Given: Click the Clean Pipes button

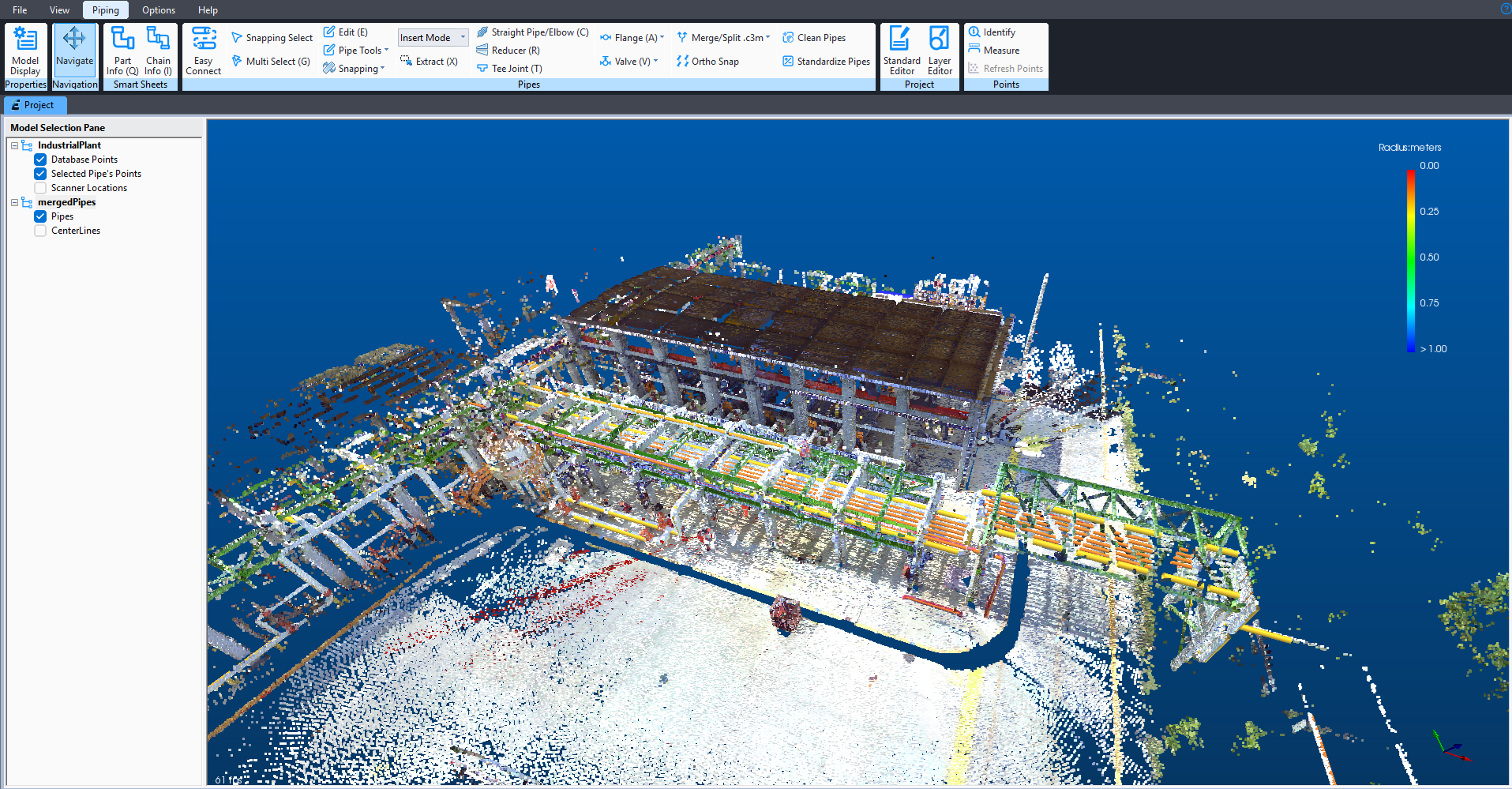Looking at the screenshot, I should click(814, 38).
